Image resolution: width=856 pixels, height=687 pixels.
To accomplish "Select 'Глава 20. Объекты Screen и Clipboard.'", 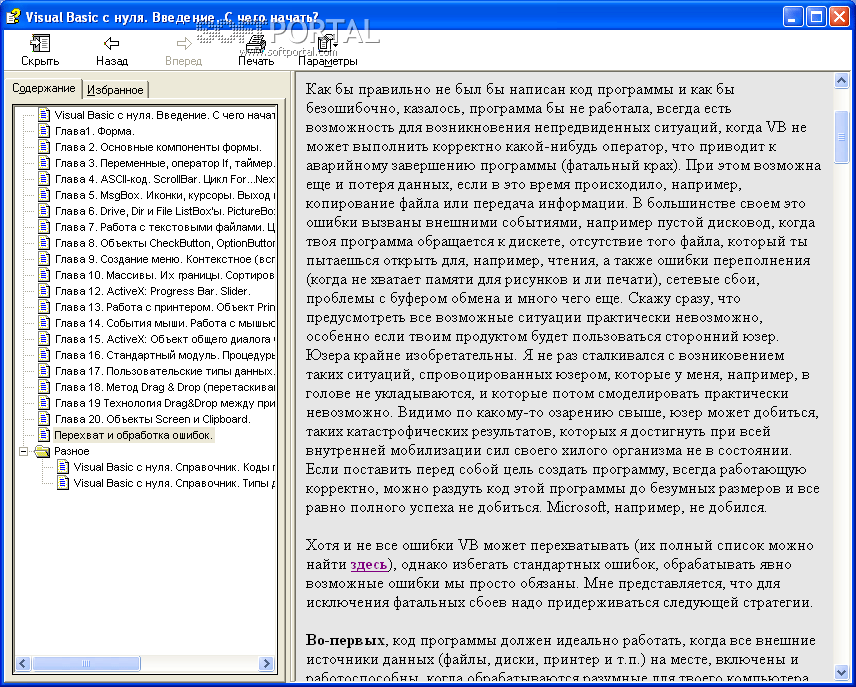I will click(152, 419).
